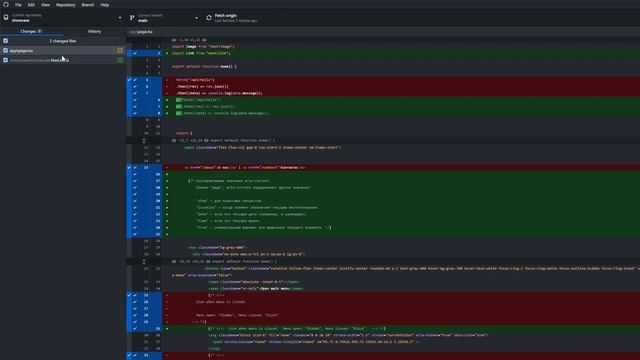Toggle the added '"time"' comment line check
640x360 pixels.
pos(135,221)
